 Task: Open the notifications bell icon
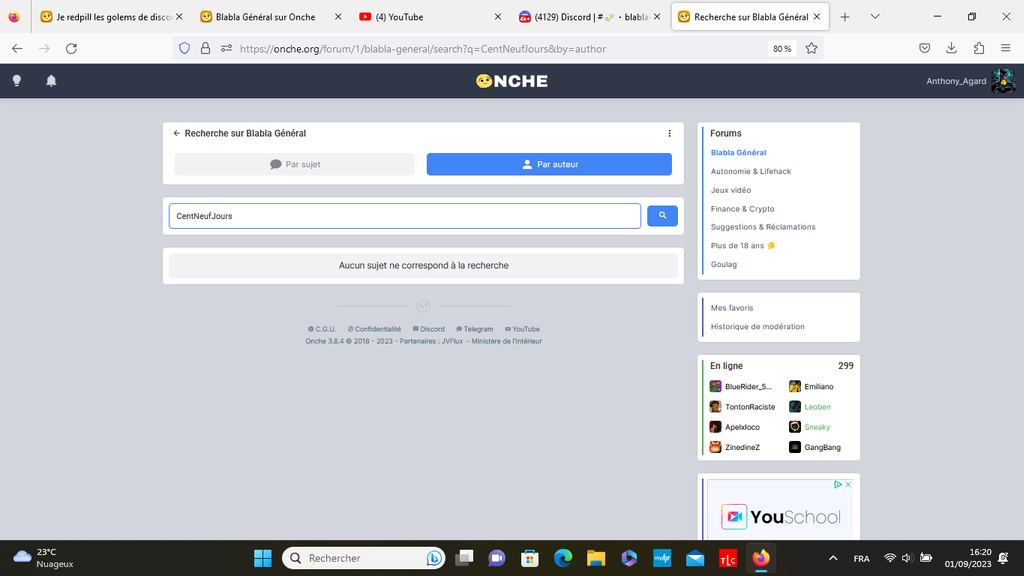[x=51, y=81]
